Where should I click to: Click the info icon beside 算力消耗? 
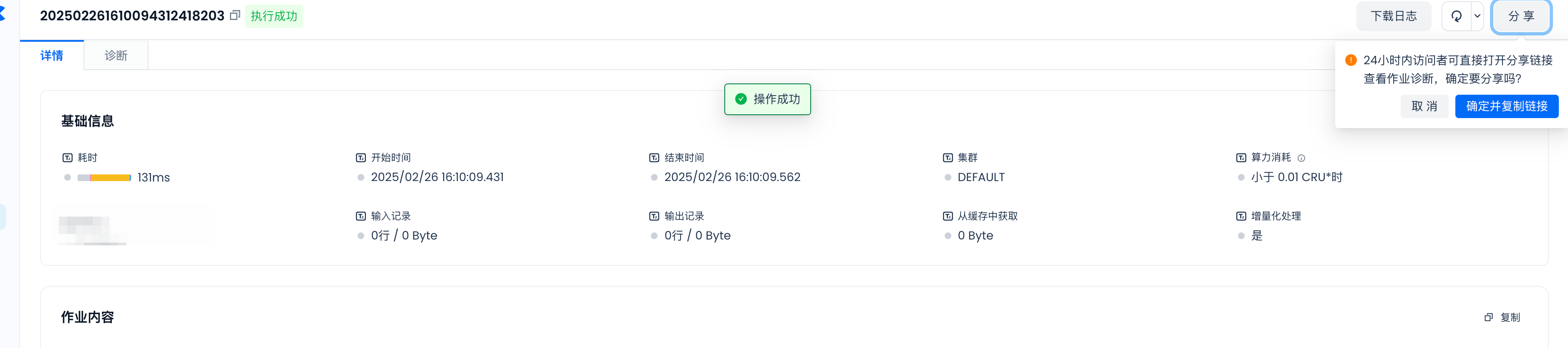coord(1301,158)
